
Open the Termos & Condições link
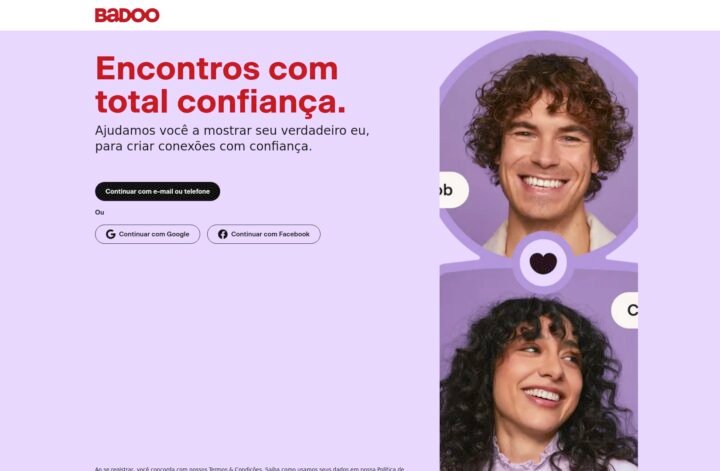235,469
